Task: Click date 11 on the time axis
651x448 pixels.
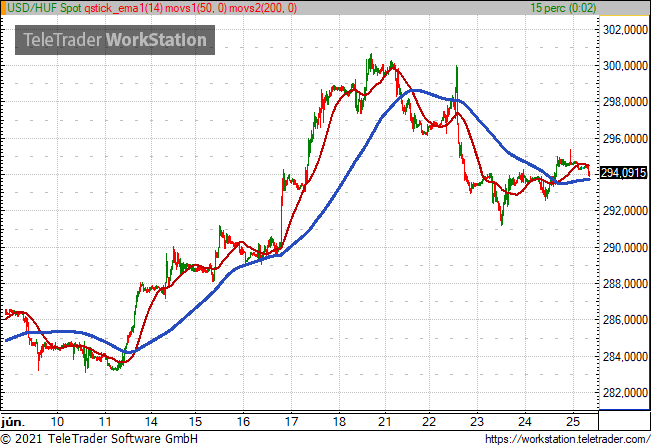Action: tap(105, 422)
